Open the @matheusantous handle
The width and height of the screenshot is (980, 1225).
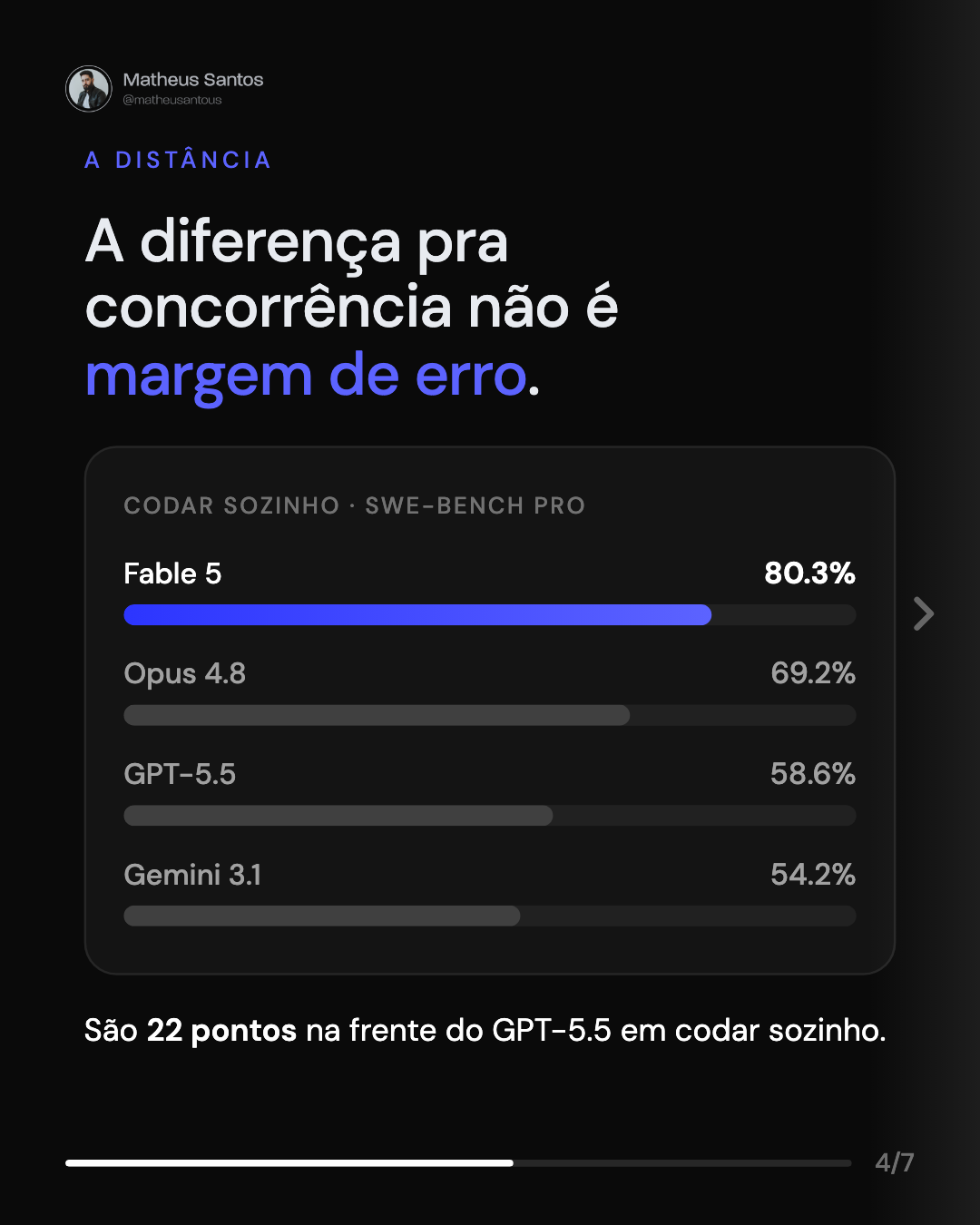tap(172, 100)
